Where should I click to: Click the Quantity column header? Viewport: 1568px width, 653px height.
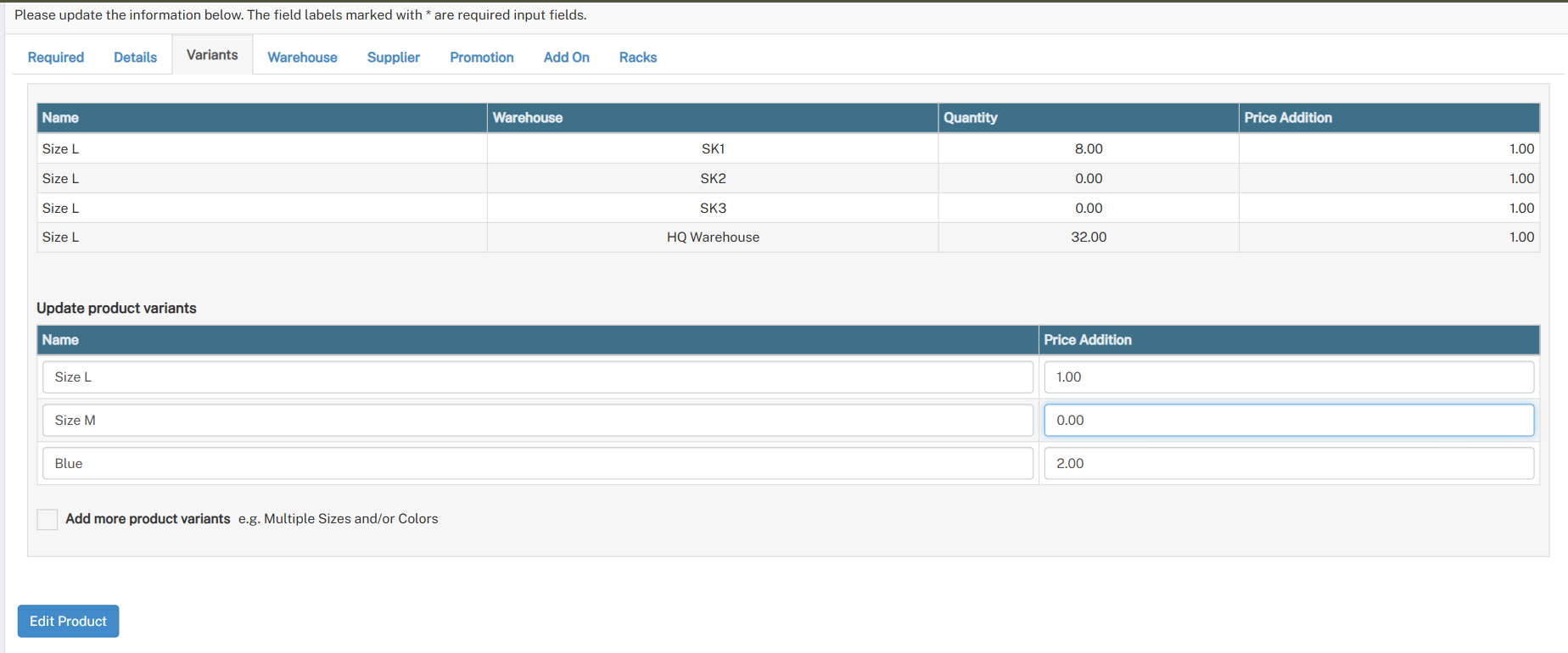(x=971, y=118)
